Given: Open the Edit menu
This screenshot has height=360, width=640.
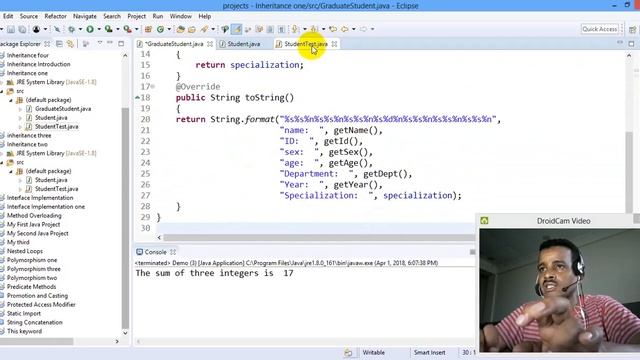Looking at the screenshot, I should point(8,16).
